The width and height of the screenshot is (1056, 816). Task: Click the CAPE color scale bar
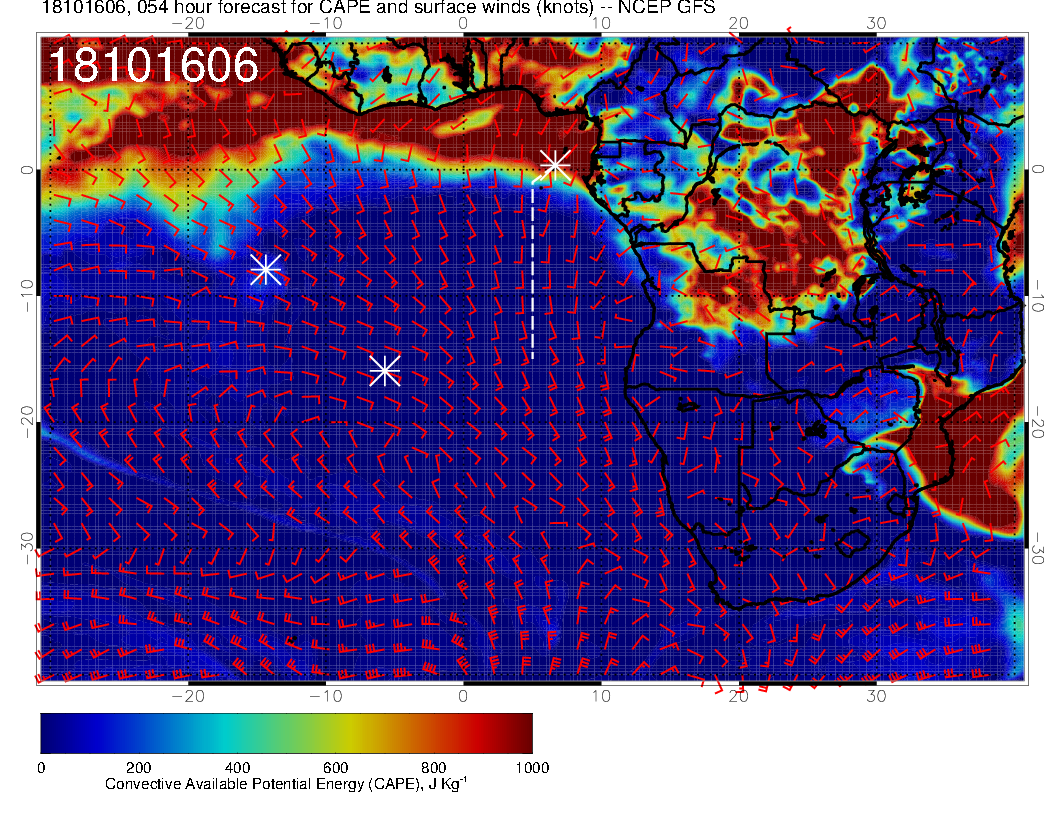tap(286, 733)
